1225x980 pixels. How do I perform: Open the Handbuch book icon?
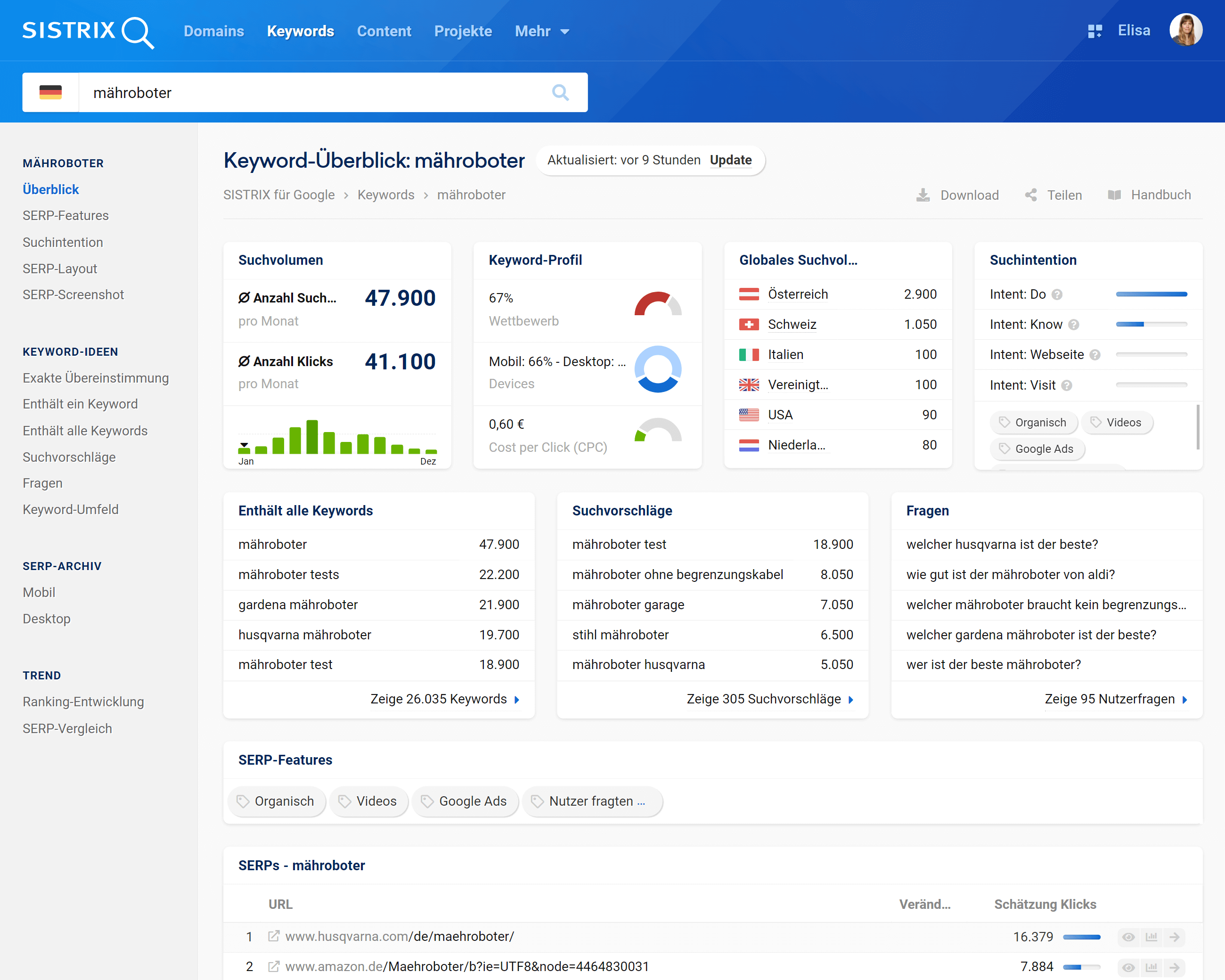click(1114, 195)
